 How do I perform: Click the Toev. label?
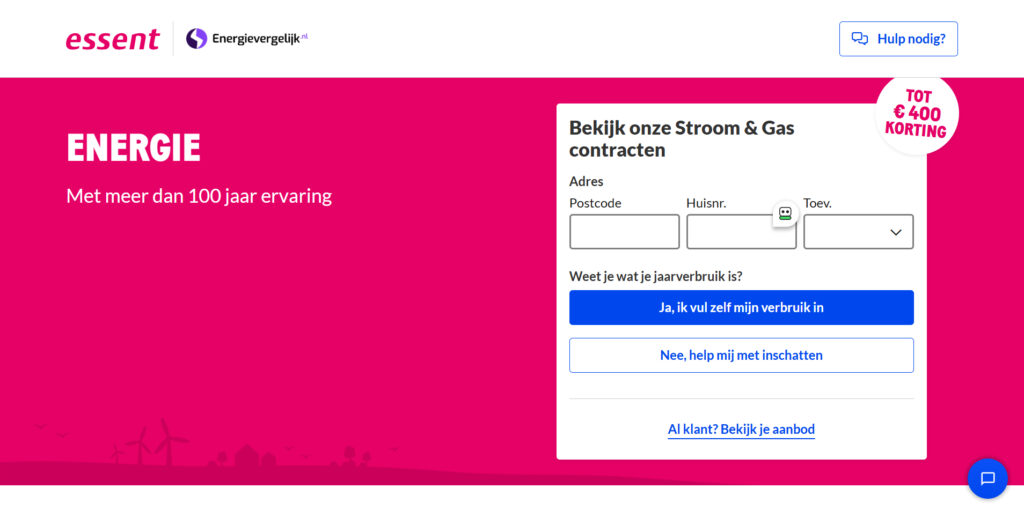817,203
